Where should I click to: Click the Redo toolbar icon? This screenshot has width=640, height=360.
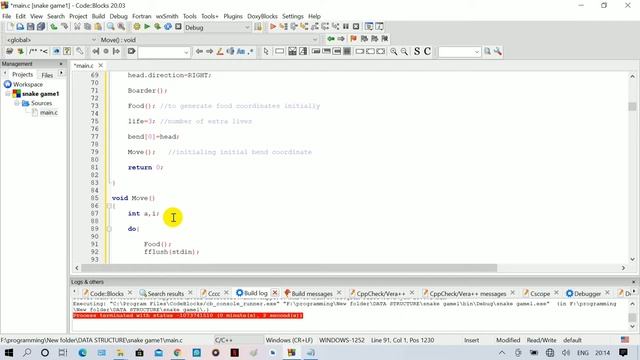tap(64, 27)
